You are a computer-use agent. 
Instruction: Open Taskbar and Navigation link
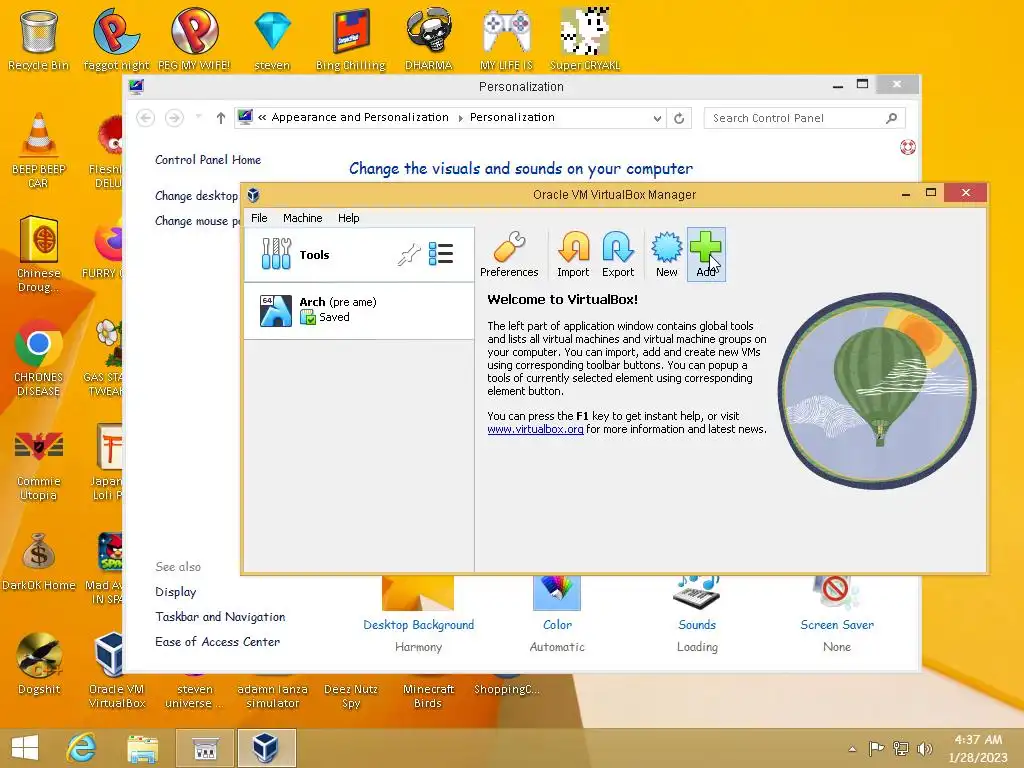[x=220, y=616]
